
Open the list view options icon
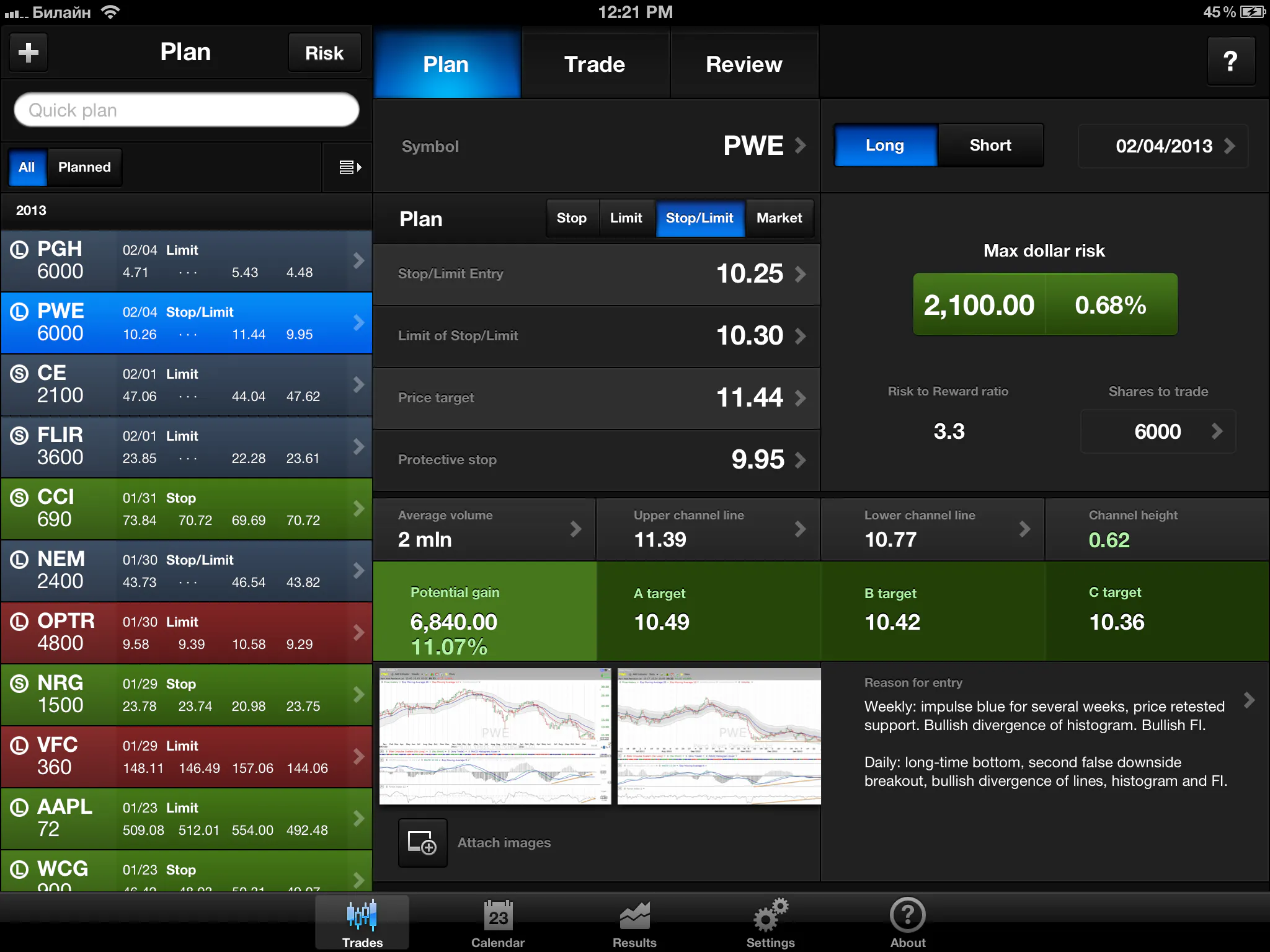[x=350, y=167]
